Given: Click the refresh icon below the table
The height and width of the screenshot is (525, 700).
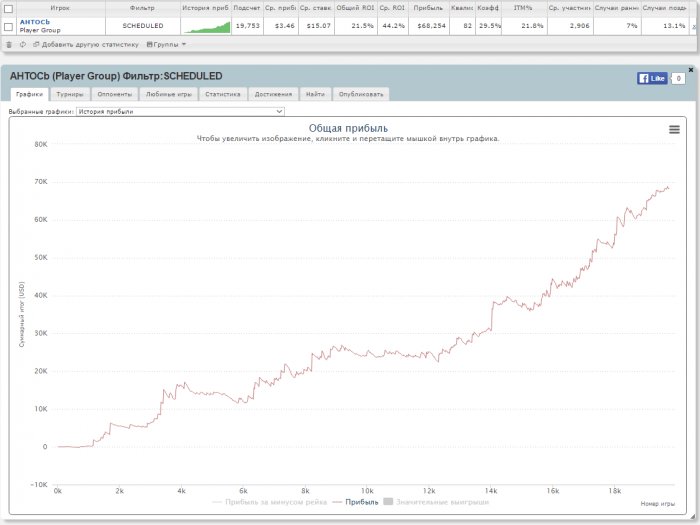Looking at the screenshot, I should pyautogui.click(x=22, y=44).
